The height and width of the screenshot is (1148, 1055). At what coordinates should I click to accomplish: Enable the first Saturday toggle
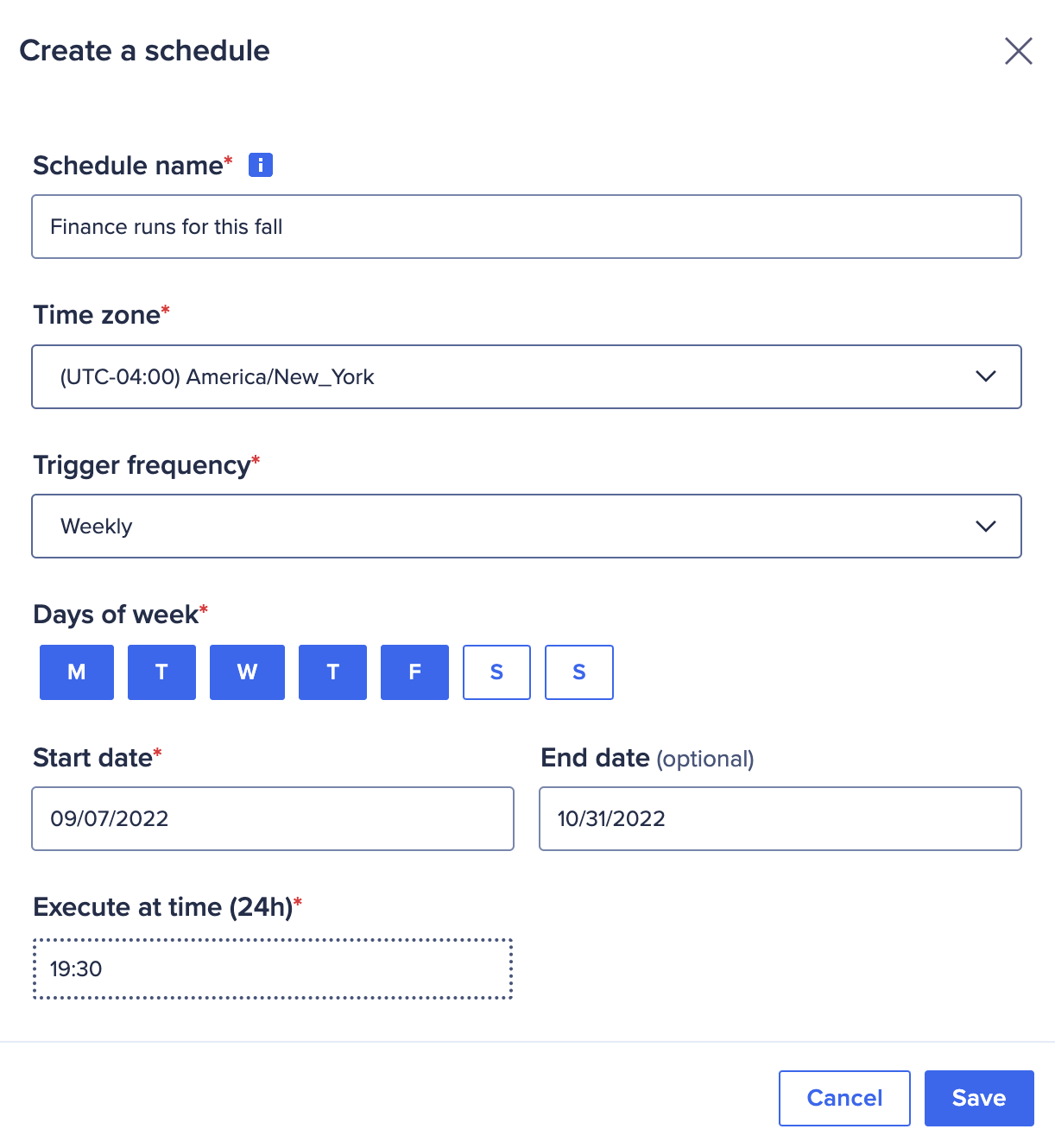point(496,672)
